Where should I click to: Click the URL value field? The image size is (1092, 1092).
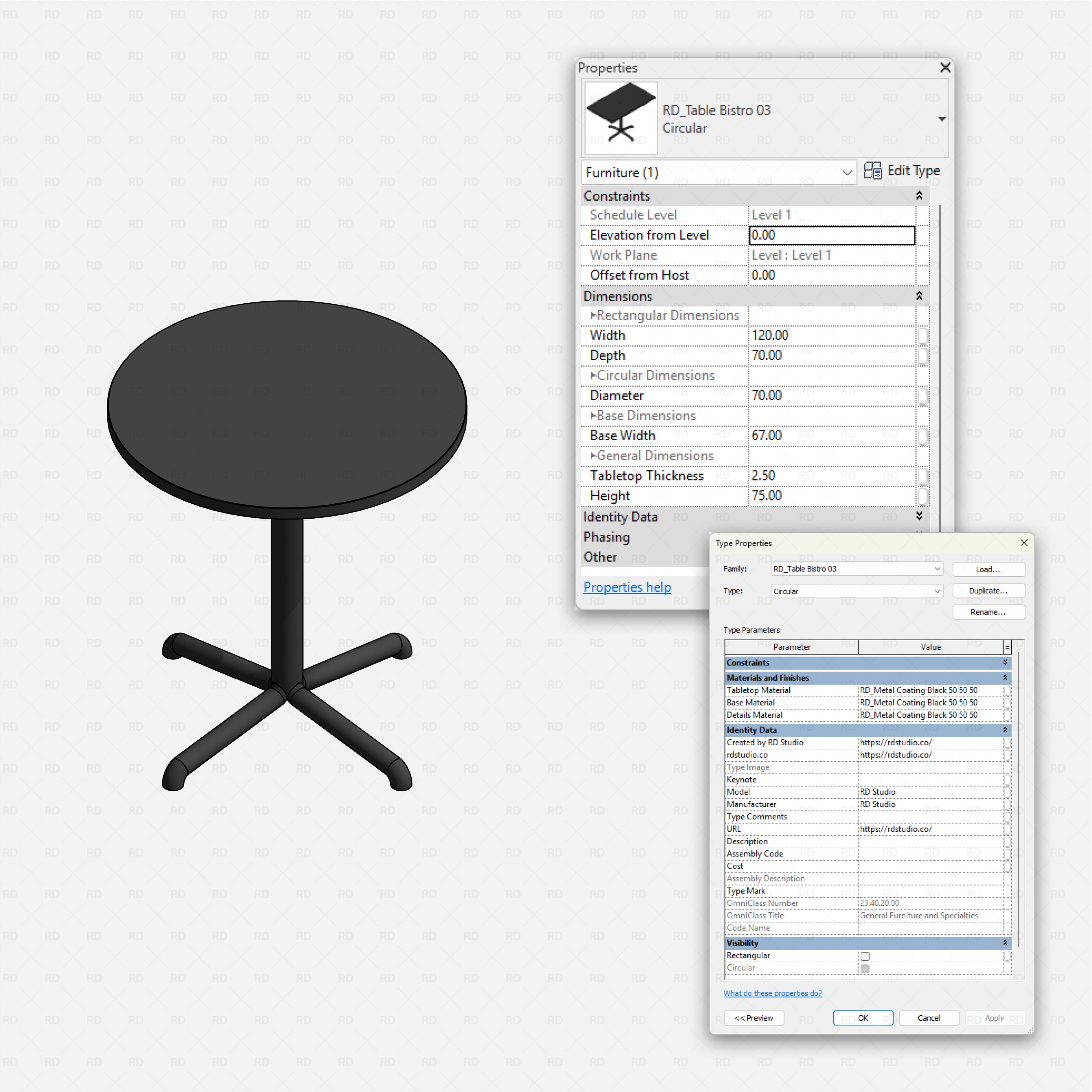(930, 829)
